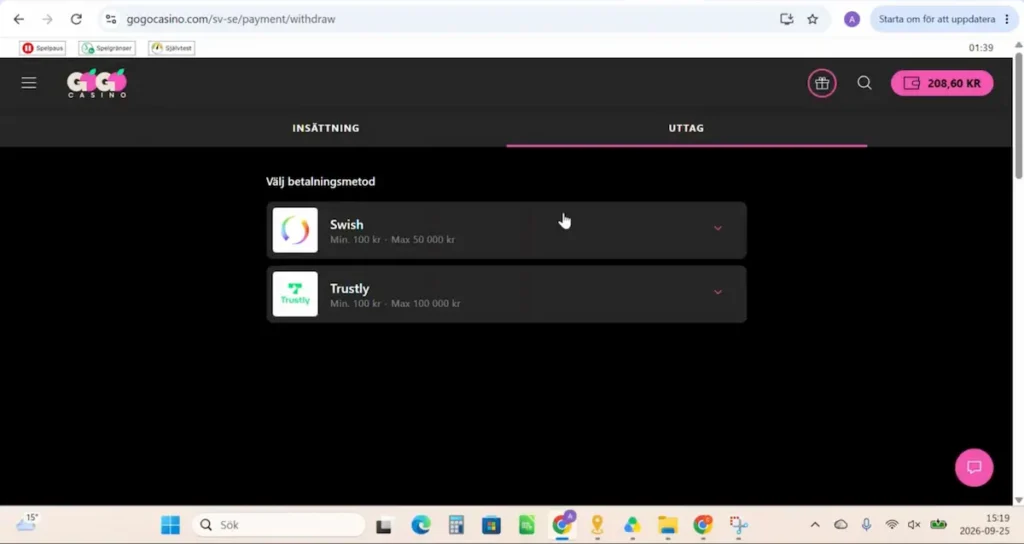Open the wallet balance 208,60 KR button
This screenshot has width=1024, height=544.
(942, 84)
